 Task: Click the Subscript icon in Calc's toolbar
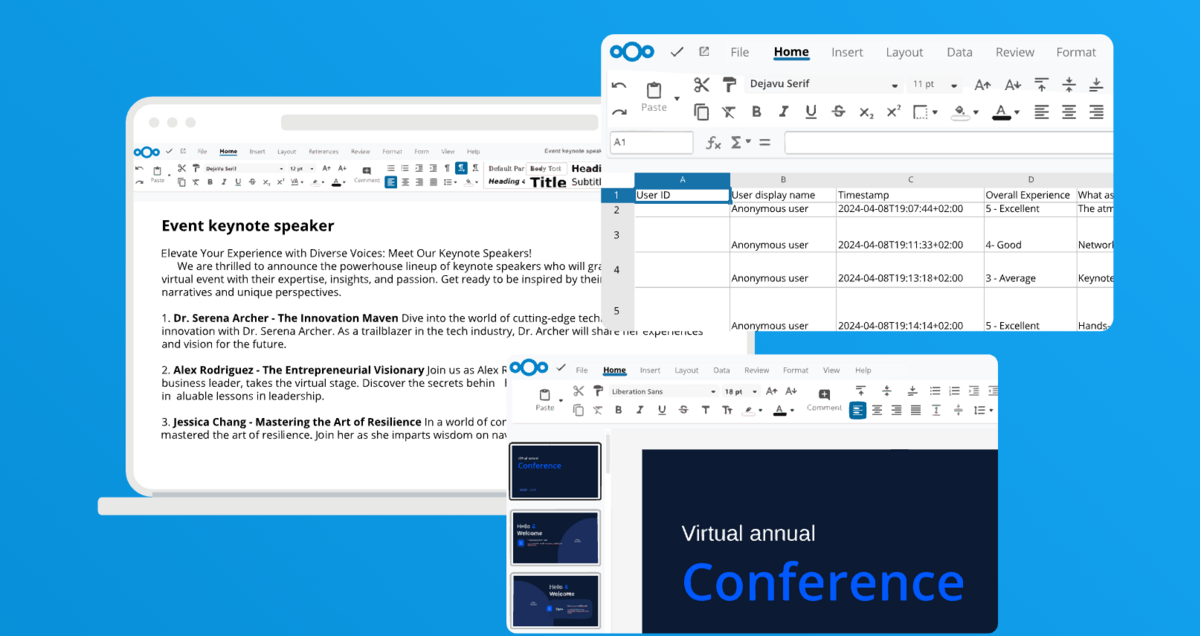coord(865,113)
